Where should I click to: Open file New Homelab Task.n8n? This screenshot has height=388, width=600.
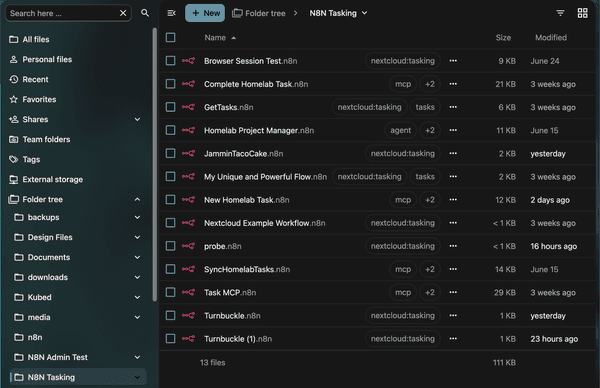click(246, 200)
